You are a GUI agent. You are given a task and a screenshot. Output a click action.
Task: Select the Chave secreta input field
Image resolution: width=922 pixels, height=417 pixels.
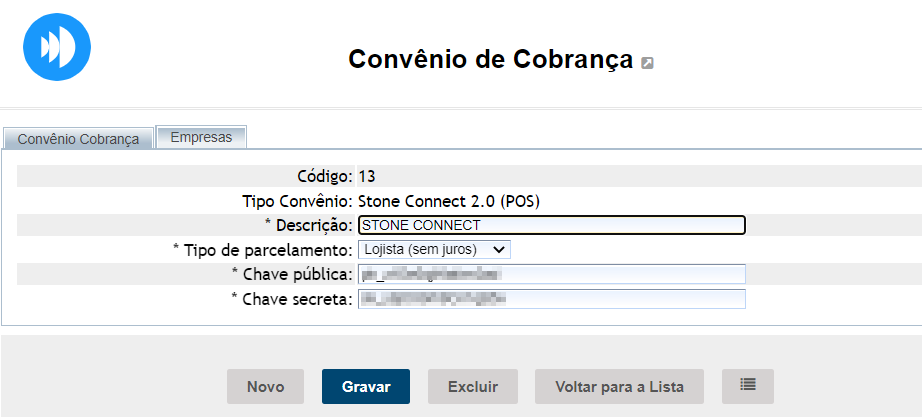[551, 299]
